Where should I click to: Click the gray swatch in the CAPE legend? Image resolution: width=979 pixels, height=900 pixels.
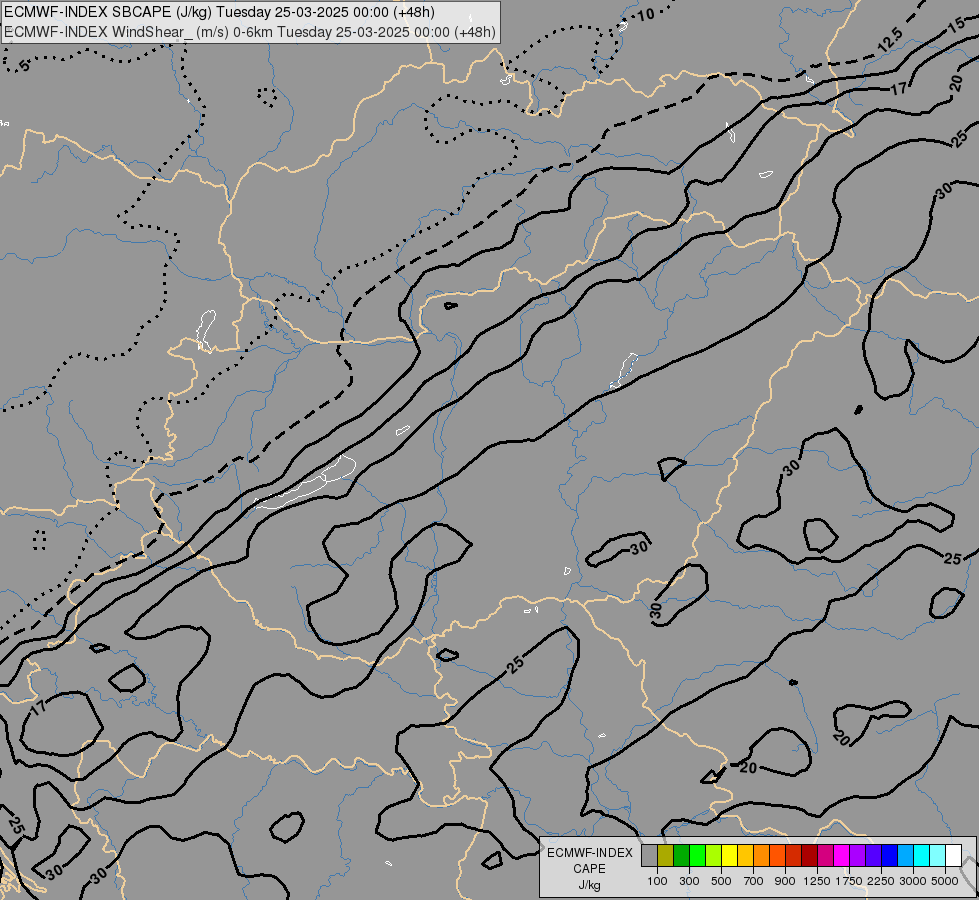tap(649, 856)
